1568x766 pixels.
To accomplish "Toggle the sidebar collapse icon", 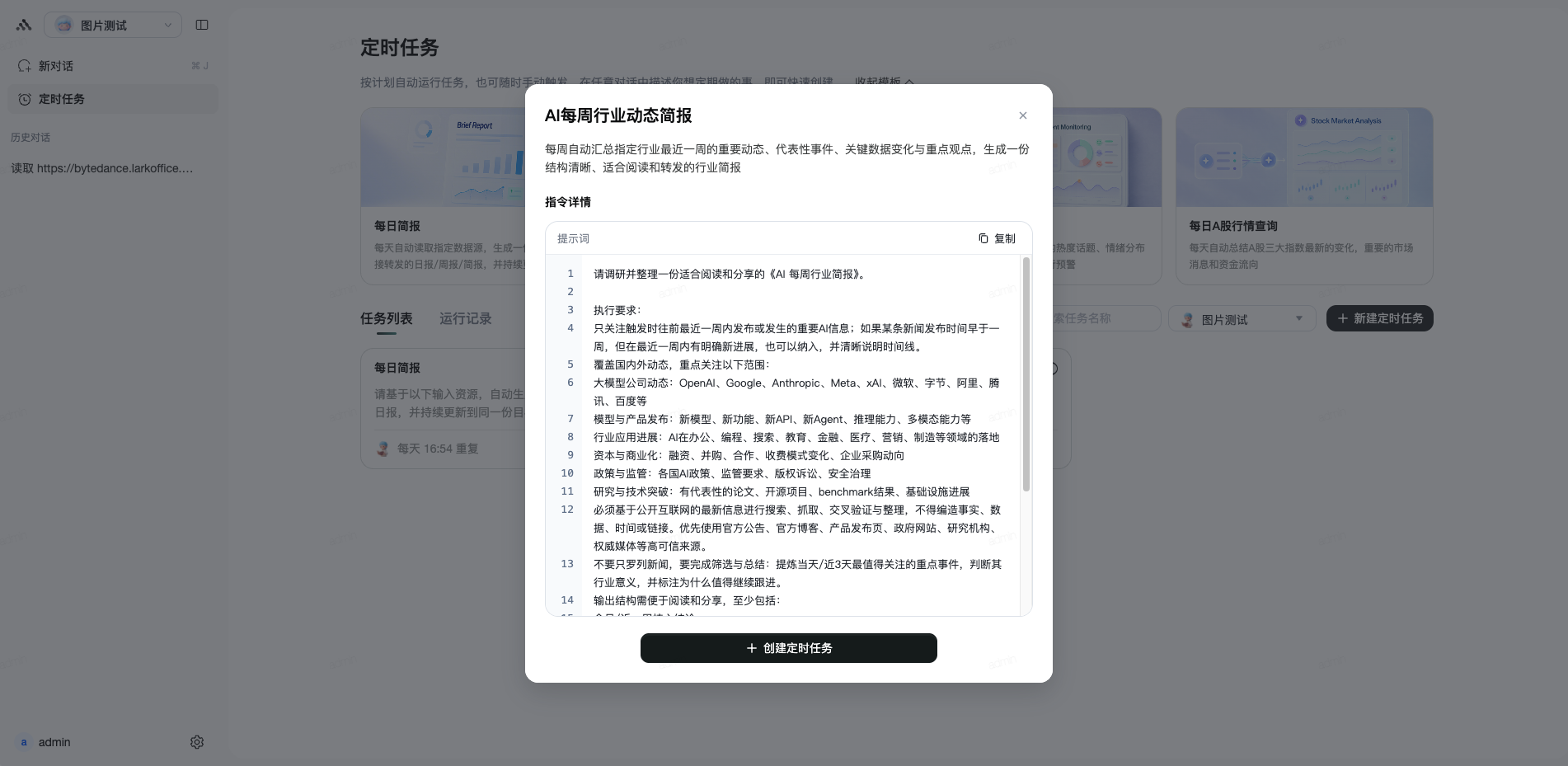I will point(202,25).
